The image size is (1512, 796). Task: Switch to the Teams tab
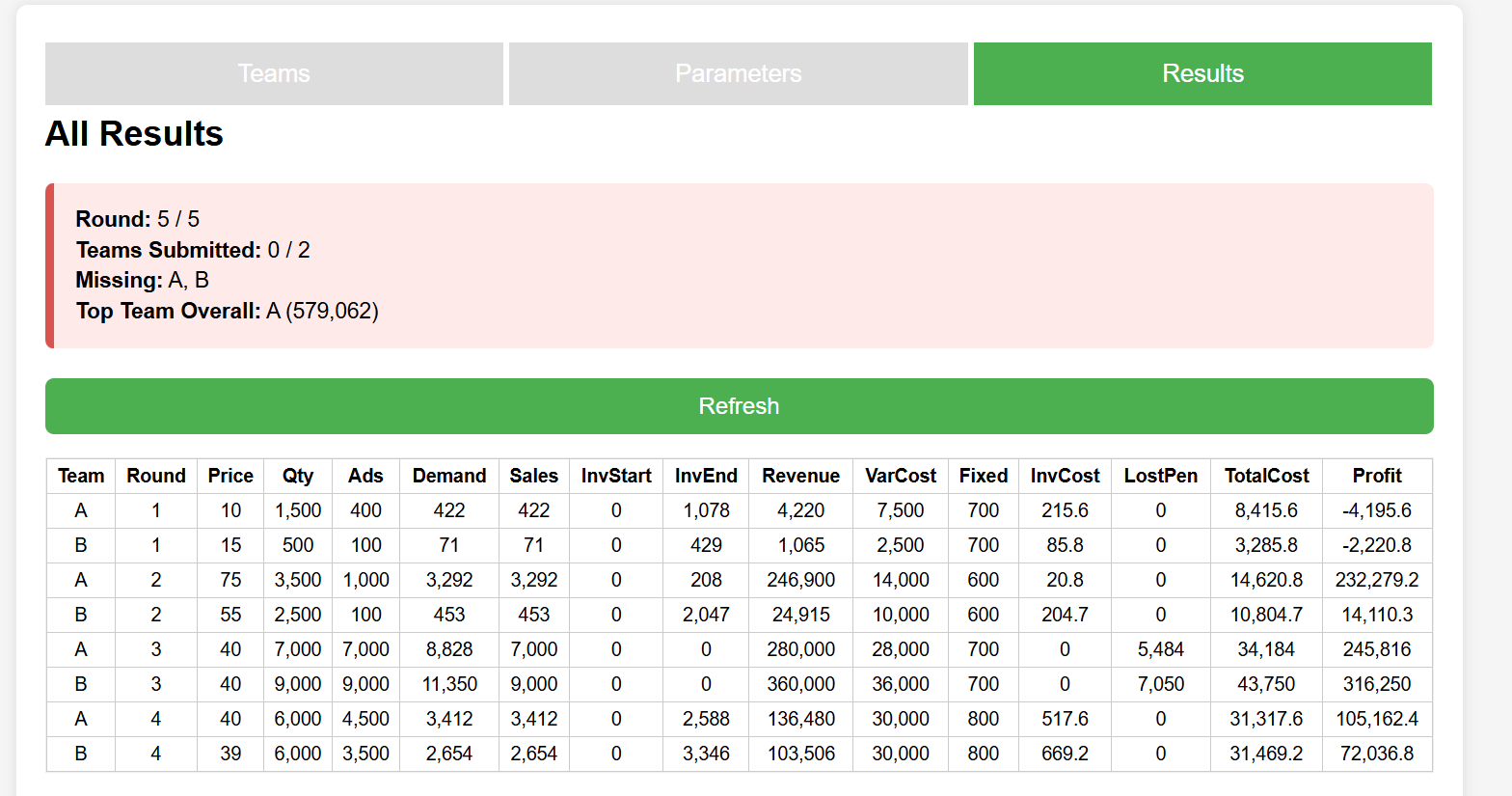[x=274, y=73]
